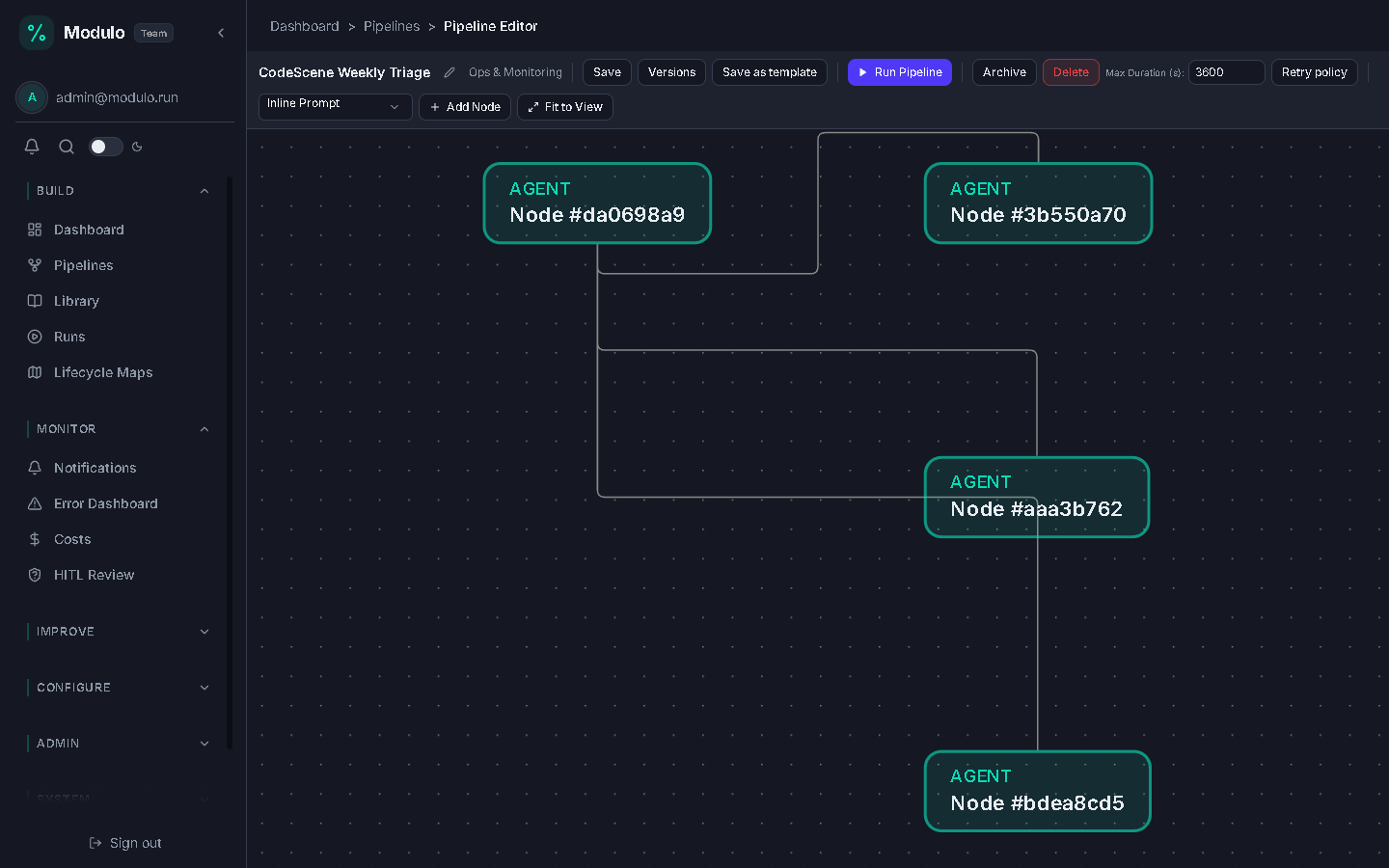Click the Dashboard breadcrumb link
1389x868 pixels.
point(305,26)
